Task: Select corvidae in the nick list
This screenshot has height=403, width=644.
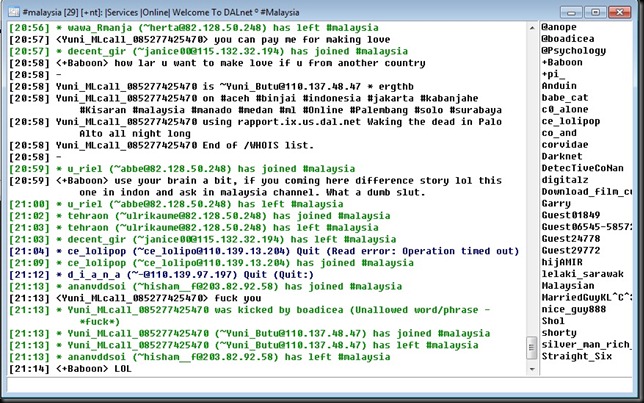Action: click(x=565, y=145)
